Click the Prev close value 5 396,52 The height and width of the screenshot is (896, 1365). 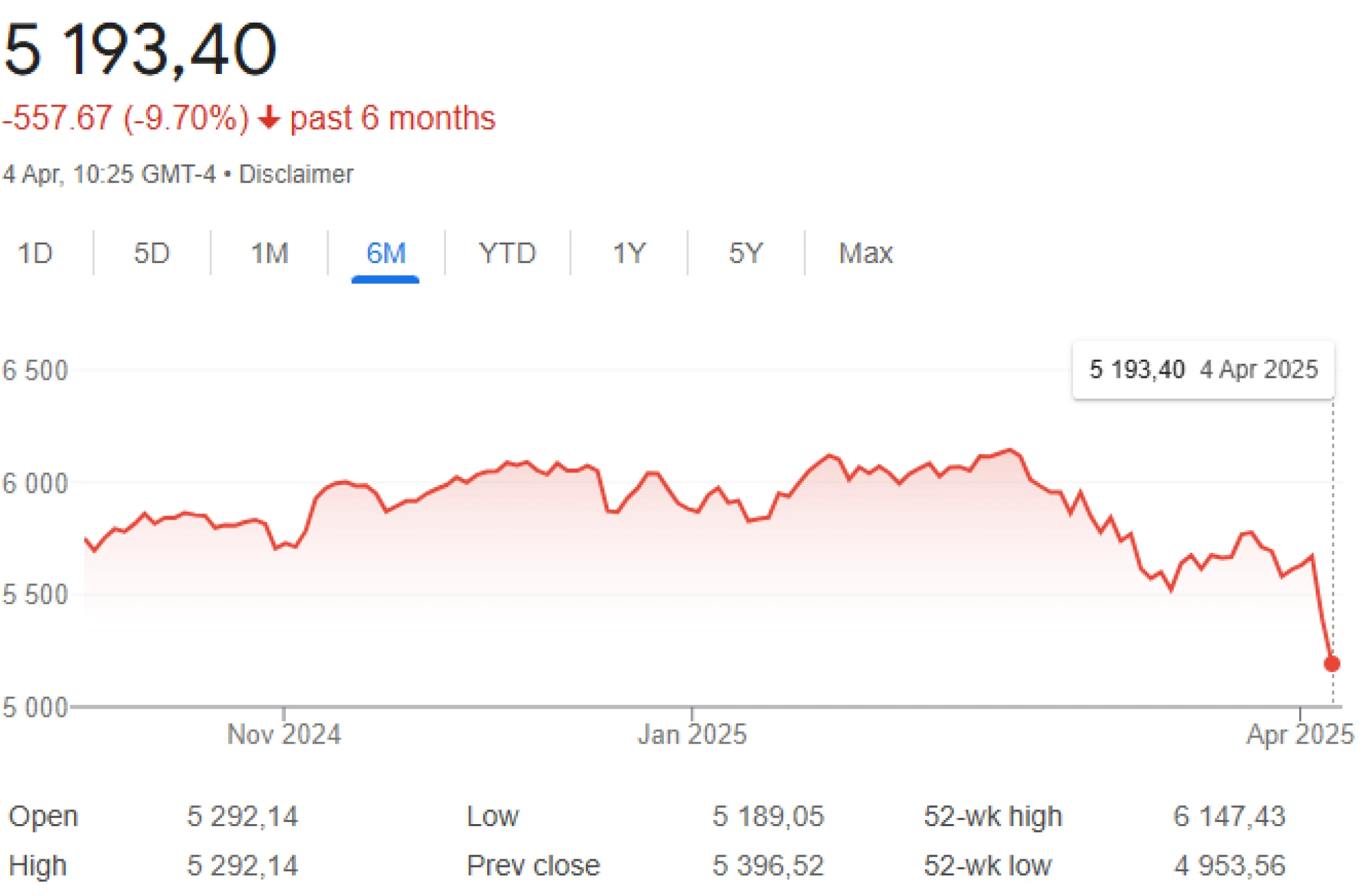click(x=768, y=865)
